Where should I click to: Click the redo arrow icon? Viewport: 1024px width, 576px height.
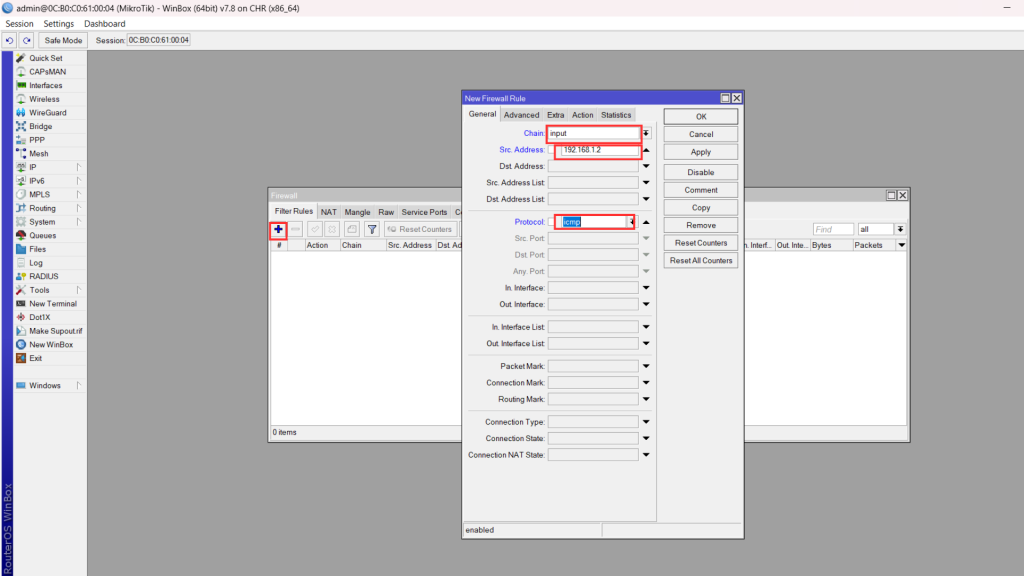[x=27, y=40]
